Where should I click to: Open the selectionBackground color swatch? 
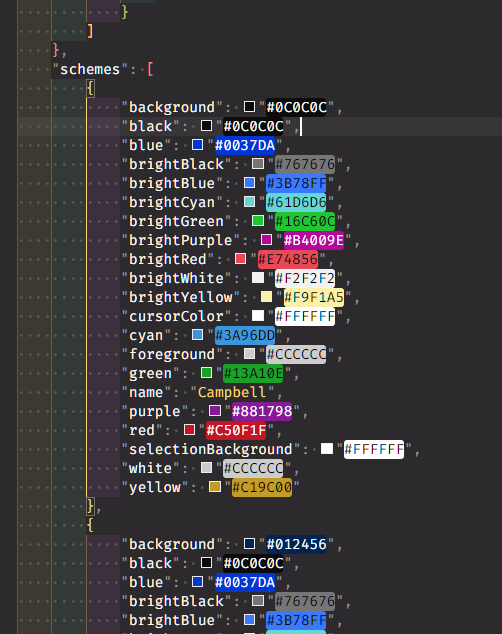point(327,449)
